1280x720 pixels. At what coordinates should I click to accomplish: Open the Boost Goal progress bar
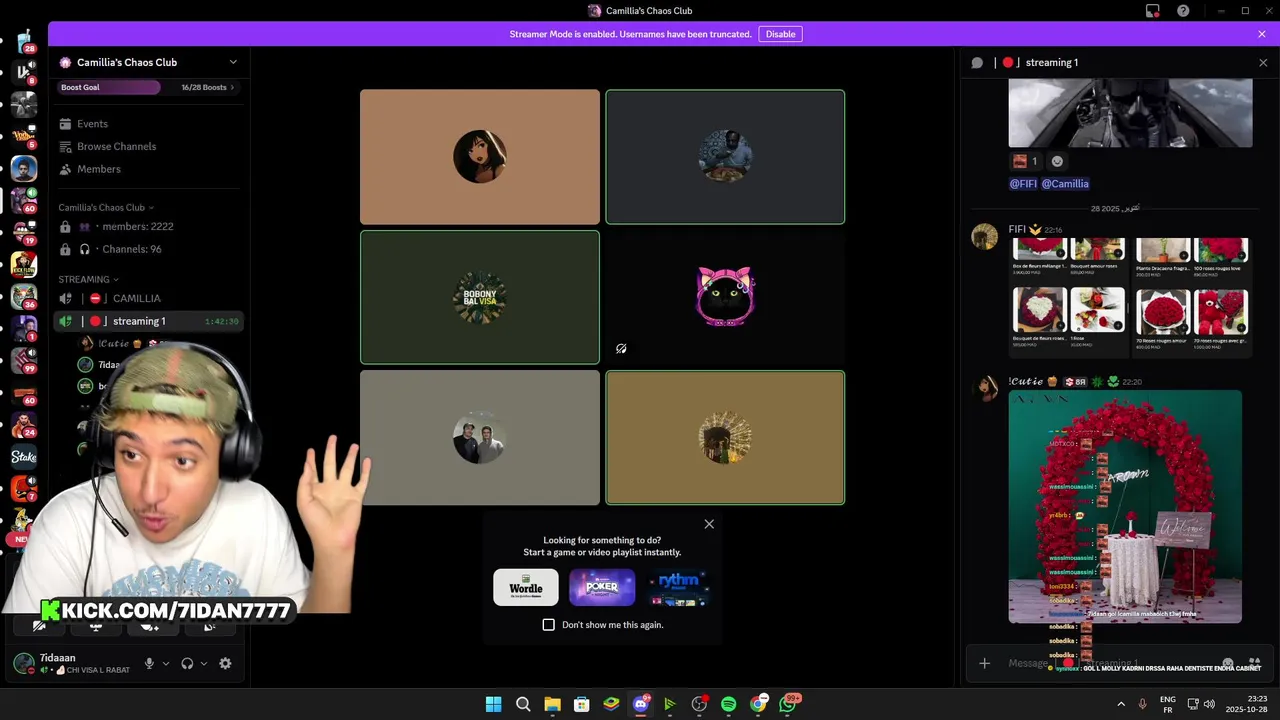pos(108,87)
